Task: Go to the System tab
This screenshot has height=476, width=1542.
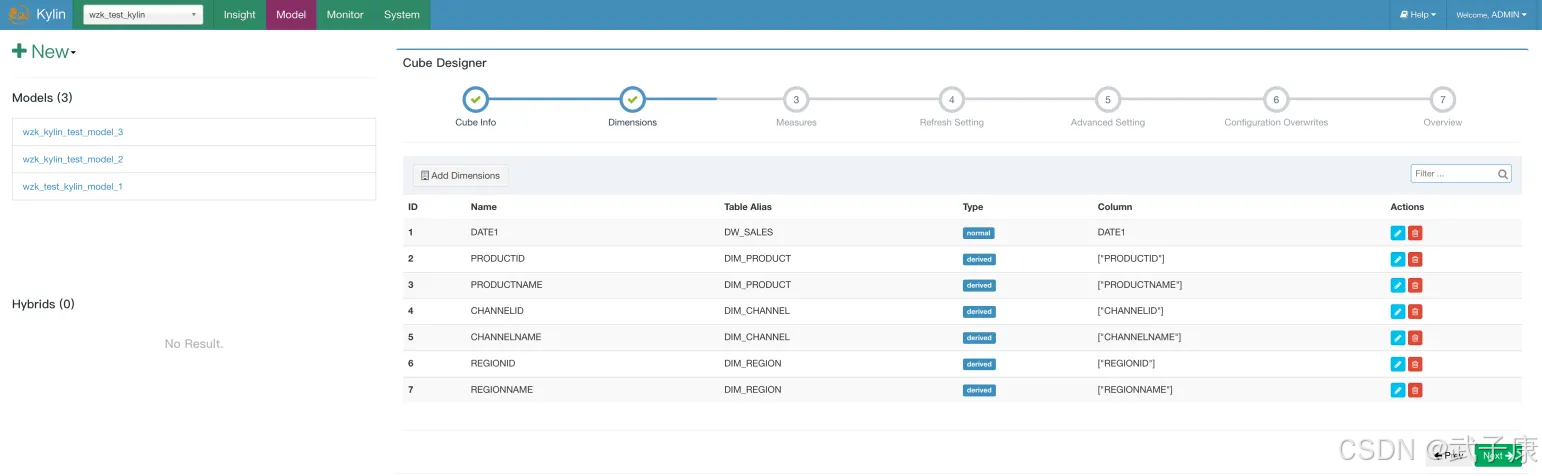Action: (401, 15)
